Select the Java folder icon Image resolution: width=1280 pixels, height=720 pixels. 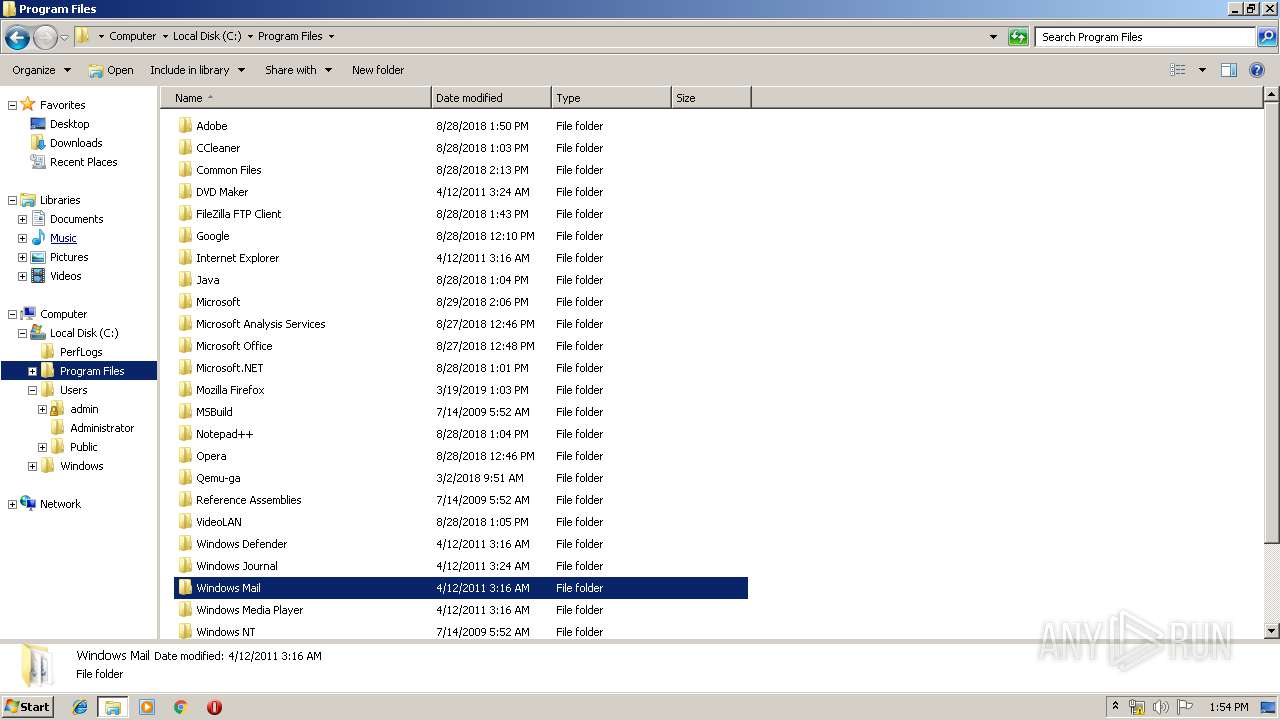[185, 280]
